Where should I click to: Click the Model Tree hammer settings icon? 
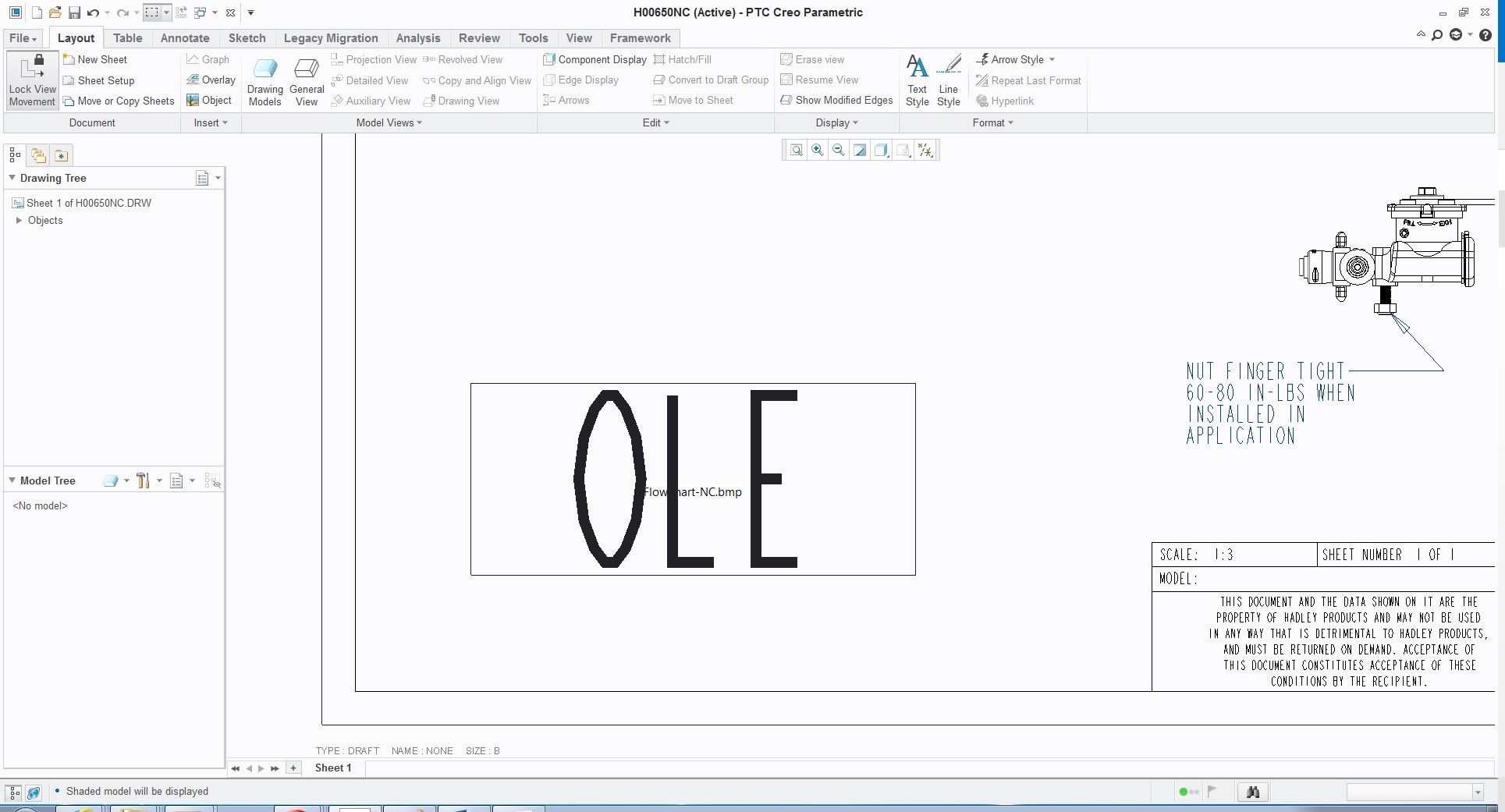[x=143, y=481]
